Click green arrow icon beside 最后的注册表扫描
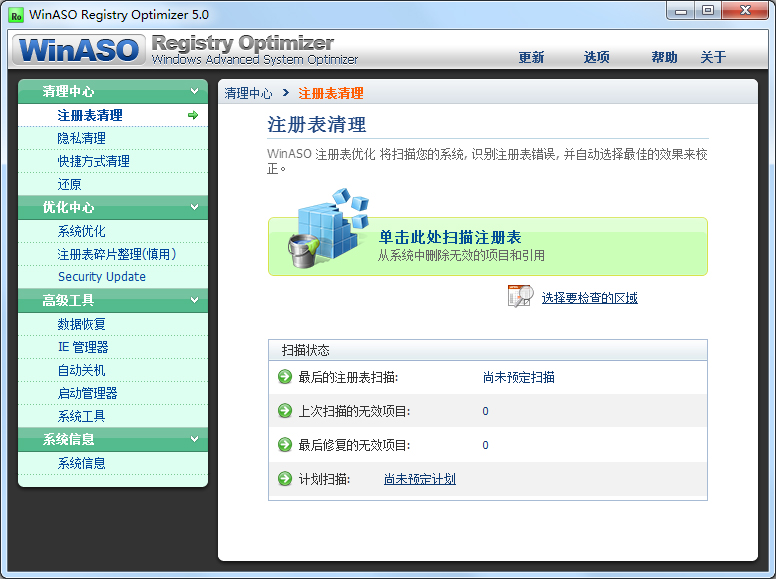Screen dimensions: 776x579 [x=285, y=377]
